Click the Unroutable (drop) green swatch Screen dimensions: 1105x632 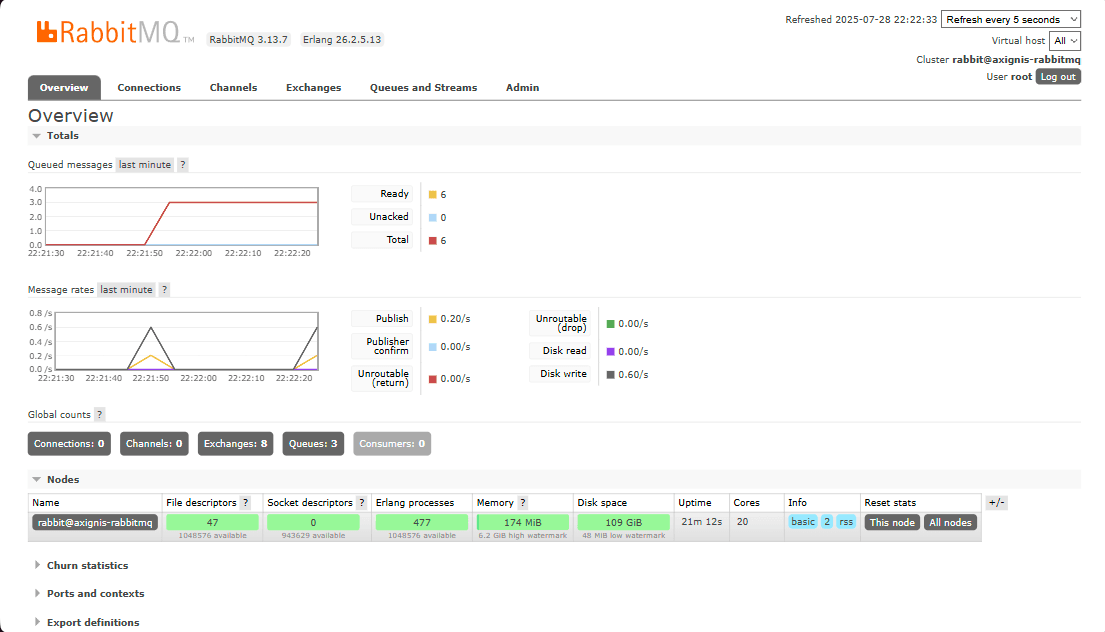coord(610,324)
